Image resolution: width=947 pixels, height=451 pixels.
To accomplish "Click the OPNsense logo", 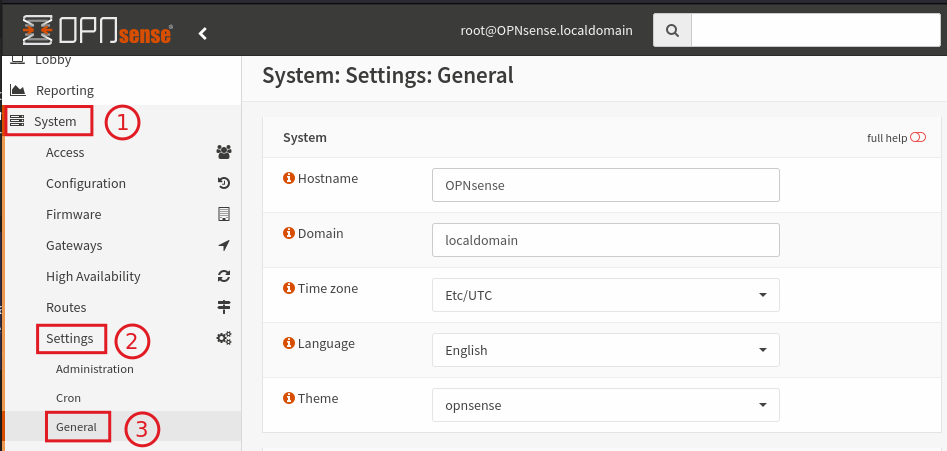I will point(98,31).
